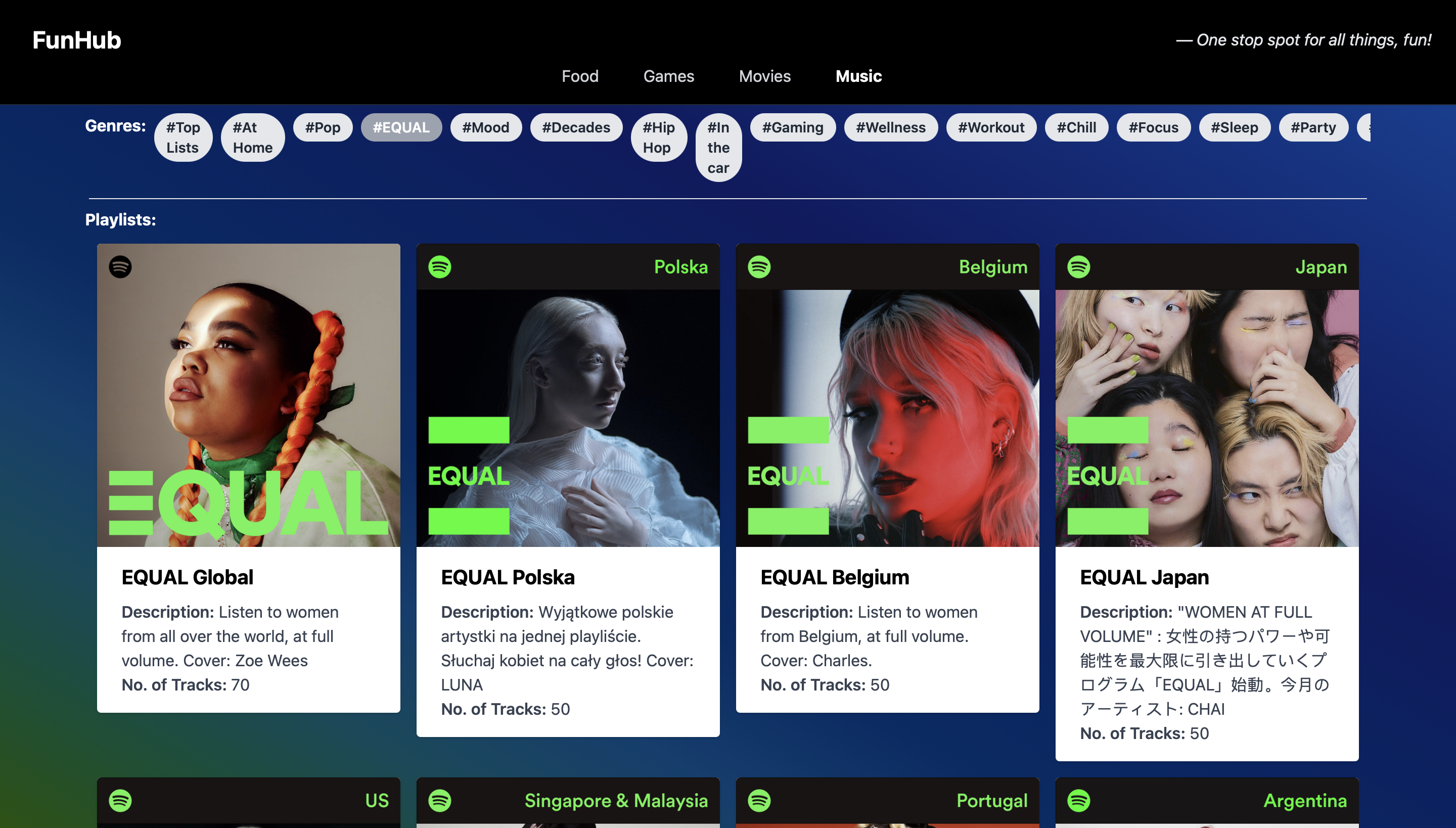Pick the #Workout genre tag
1456x828 pixels.
tap(991, 127)
